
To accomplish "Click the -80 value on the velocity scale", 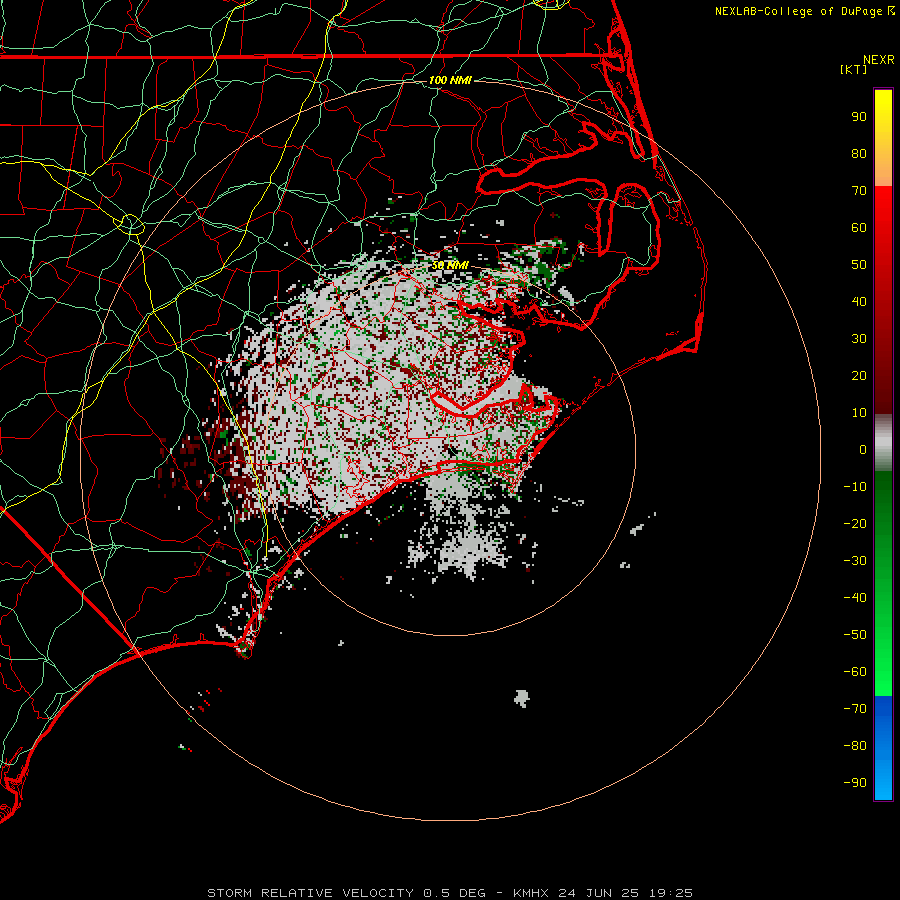I will click(x=855, y=746).
